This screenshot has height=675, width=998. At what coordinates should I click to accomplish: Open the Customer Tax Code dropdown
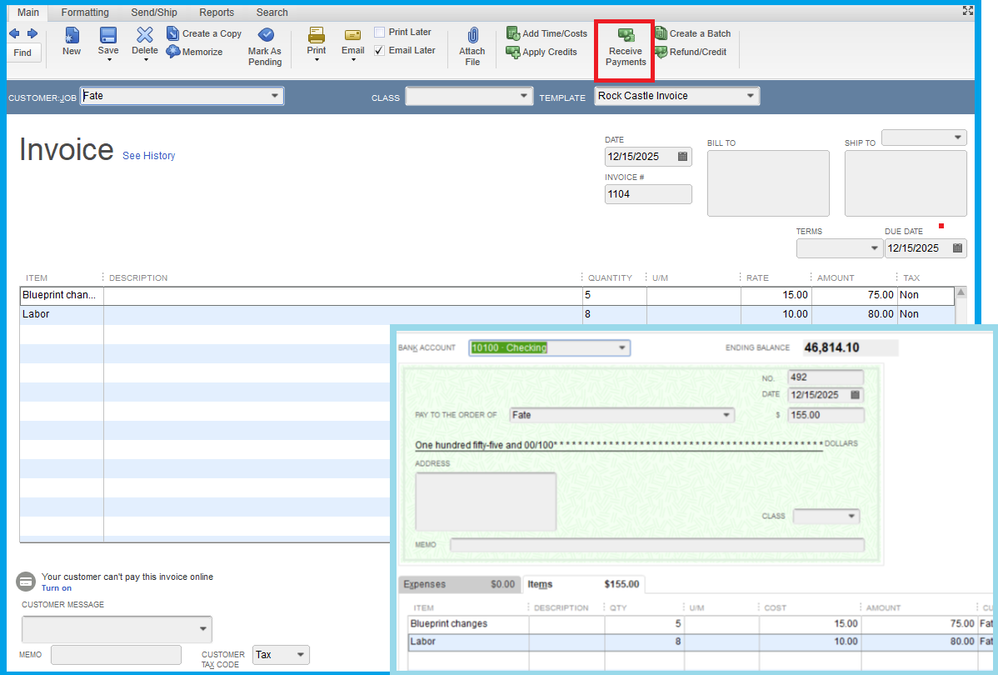tap(300, 655)
